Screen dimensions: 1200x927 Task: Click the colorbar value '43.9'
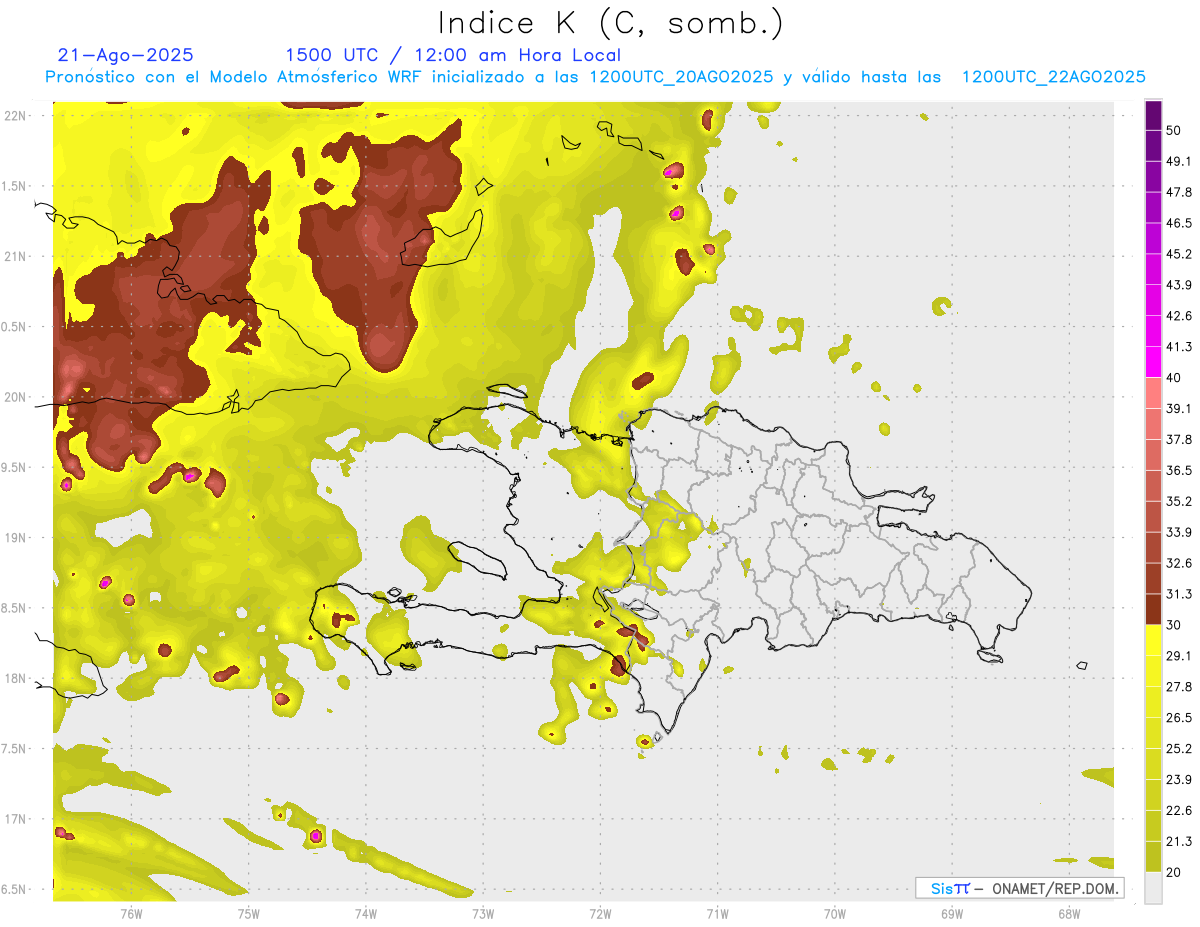point(1180,285)
